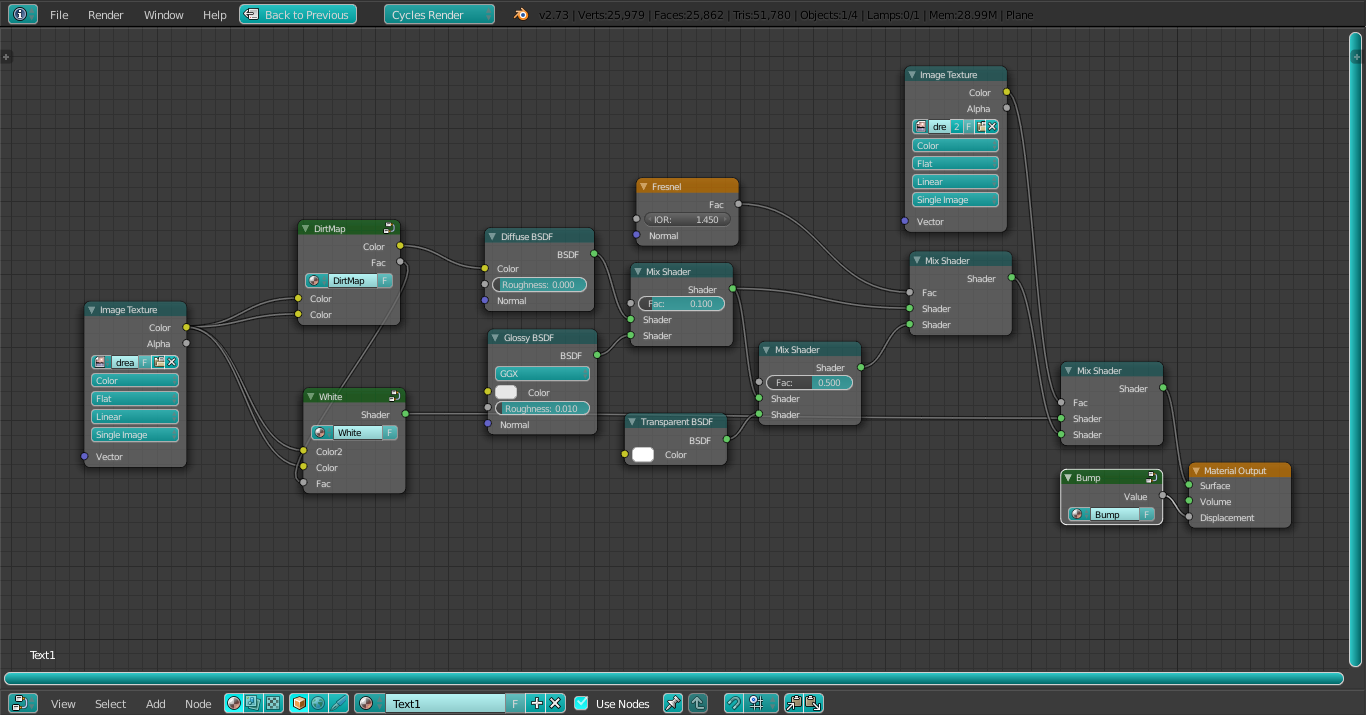Toggle fake user F on Text1 material
Screen dimensions: 1366x715
pyautogui.click(x=515, y=703)
